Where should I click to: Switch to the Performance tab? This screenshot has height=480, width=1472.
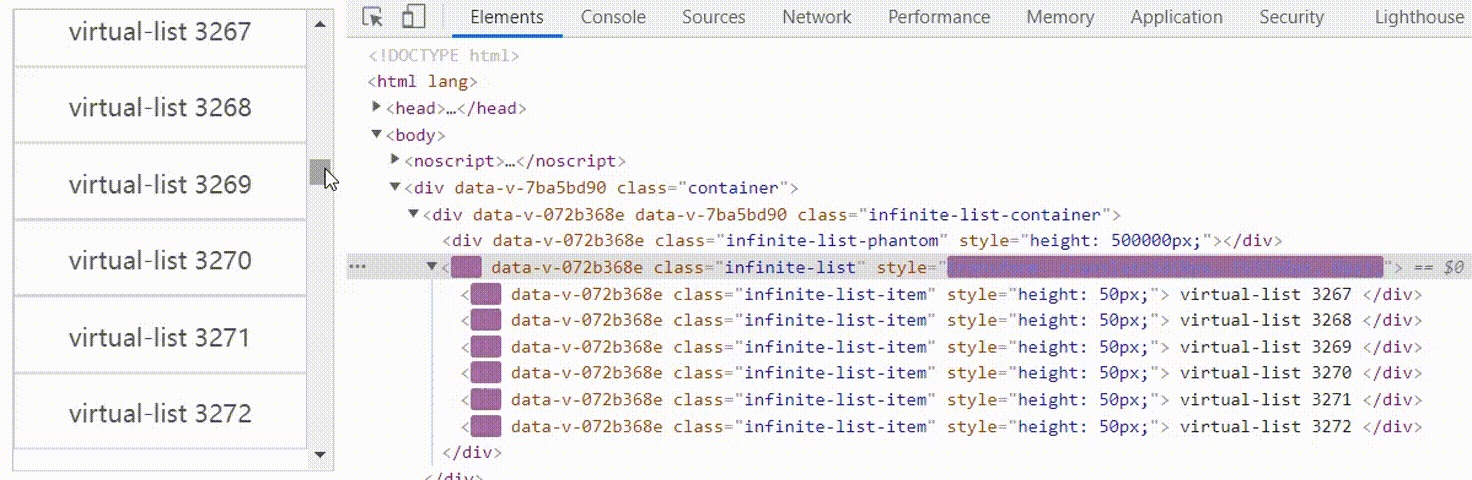tap(939, 17)
